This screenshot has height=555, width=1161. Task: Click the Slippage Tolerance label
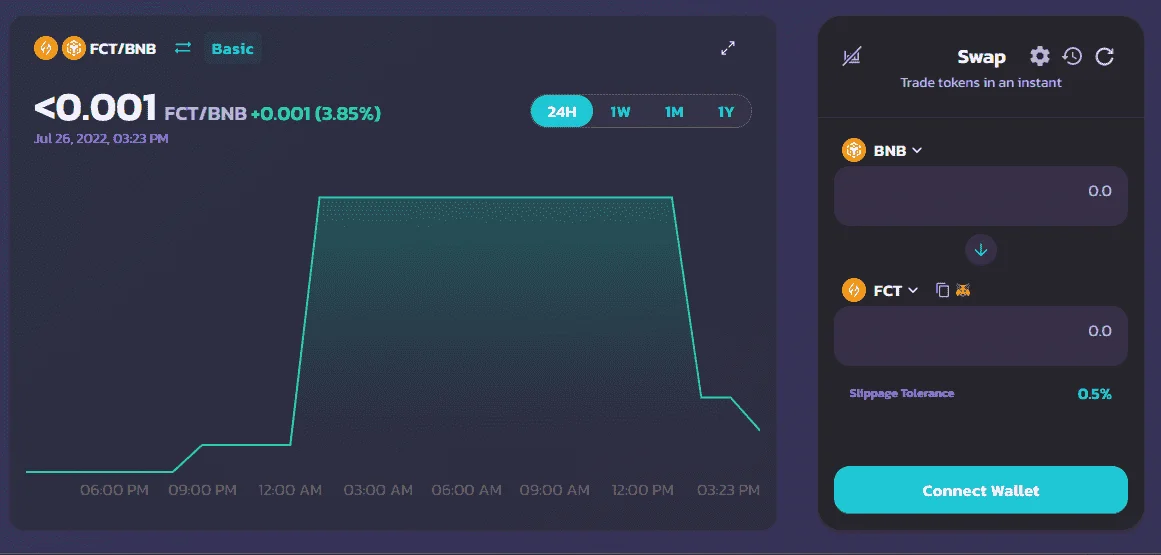tap(902, 393)
